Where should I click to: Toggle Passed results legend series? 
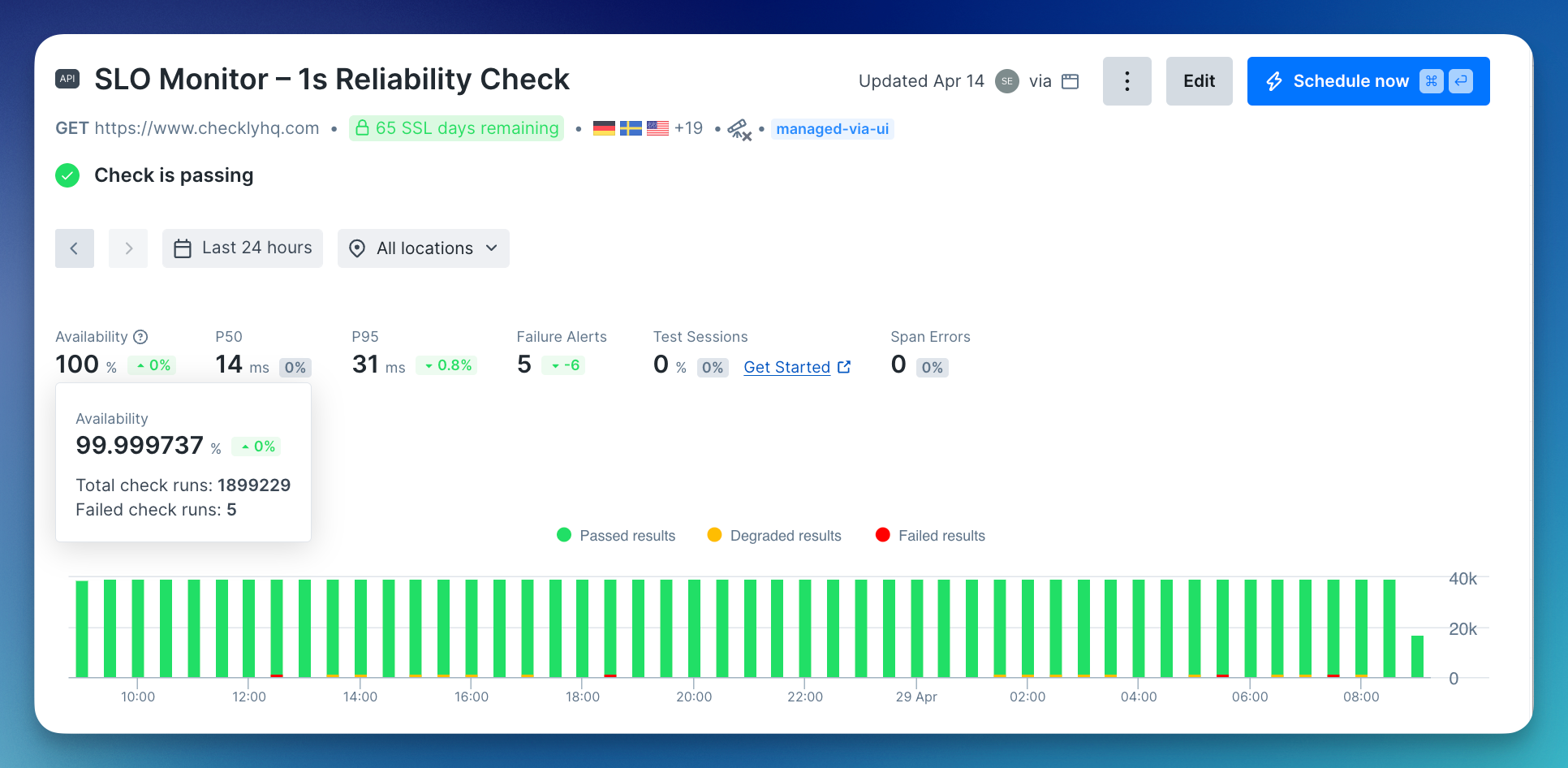point(616,536)
